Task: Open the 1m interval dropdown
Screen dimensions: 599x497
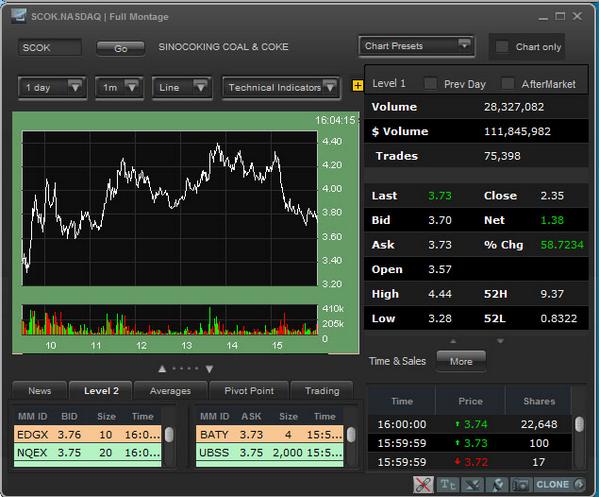Action: [x=119, y=87]
